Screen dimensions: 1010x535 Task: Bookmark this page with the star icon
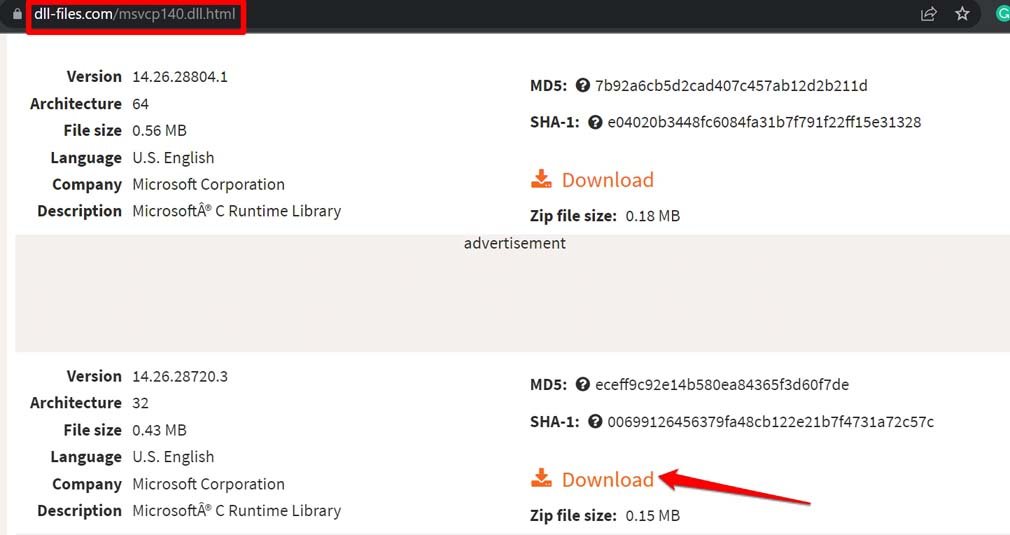click(962, 14)
